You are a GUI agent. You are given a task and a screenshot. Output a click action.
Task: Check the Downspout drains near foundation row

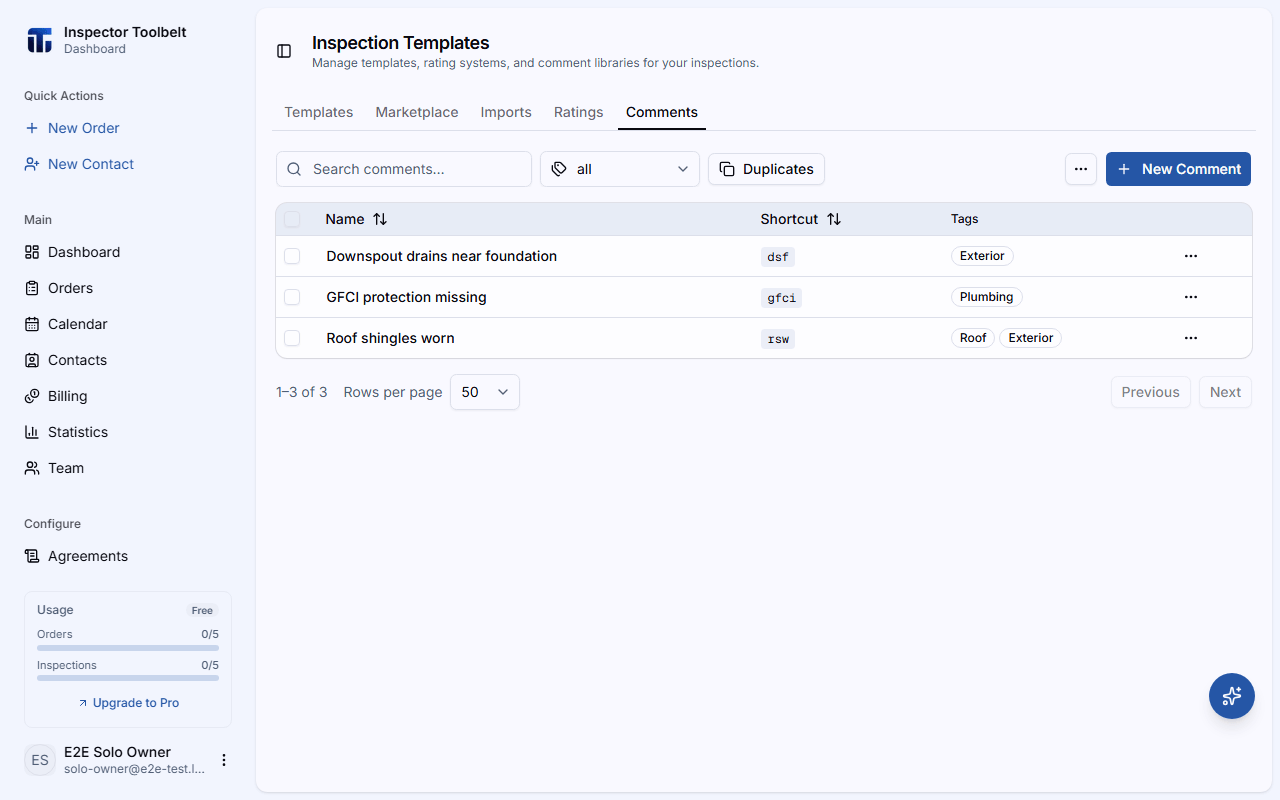(x=292, y=256)
